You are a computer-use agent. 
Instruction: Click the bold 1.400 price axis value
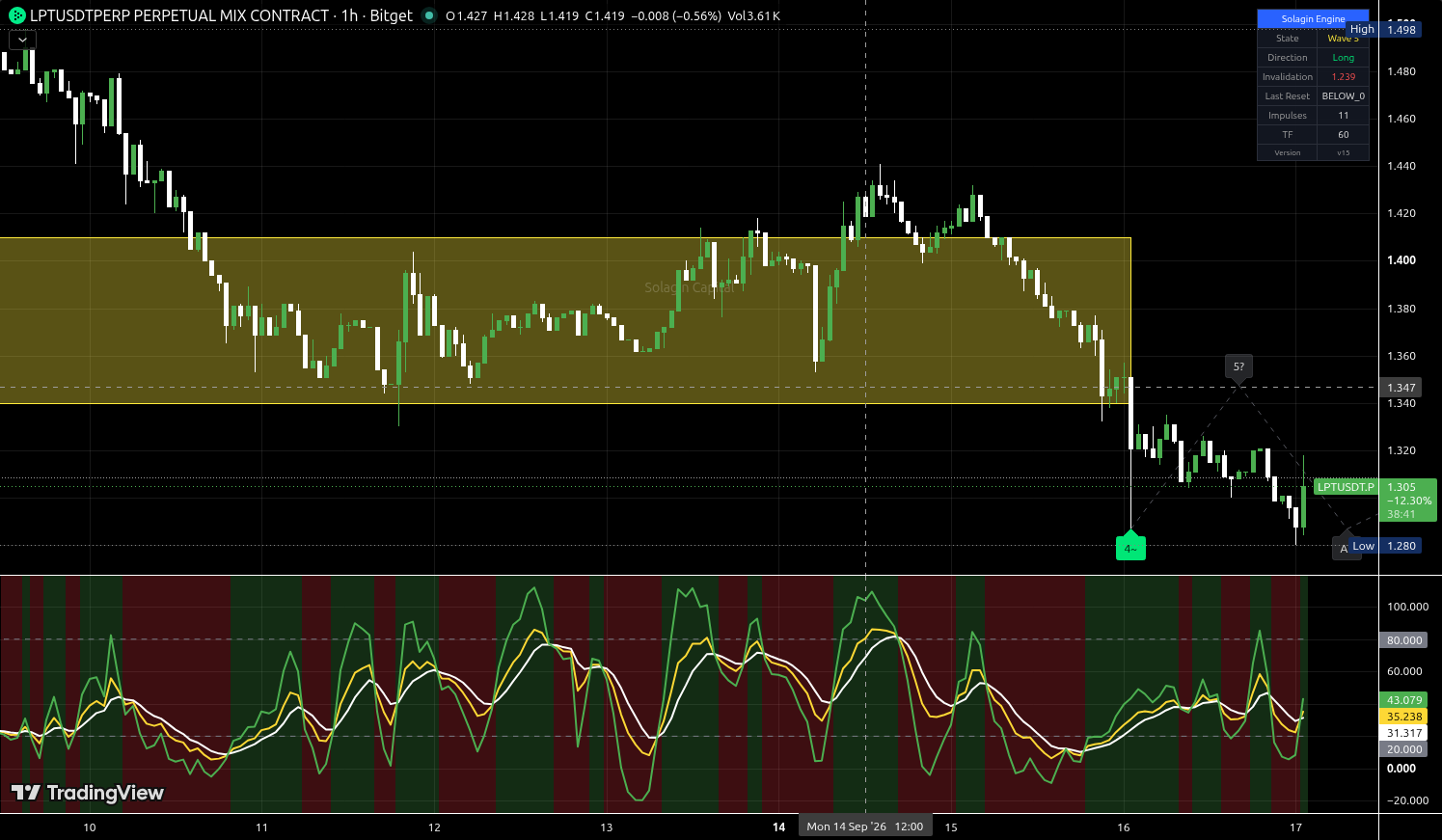[1401, 260]
